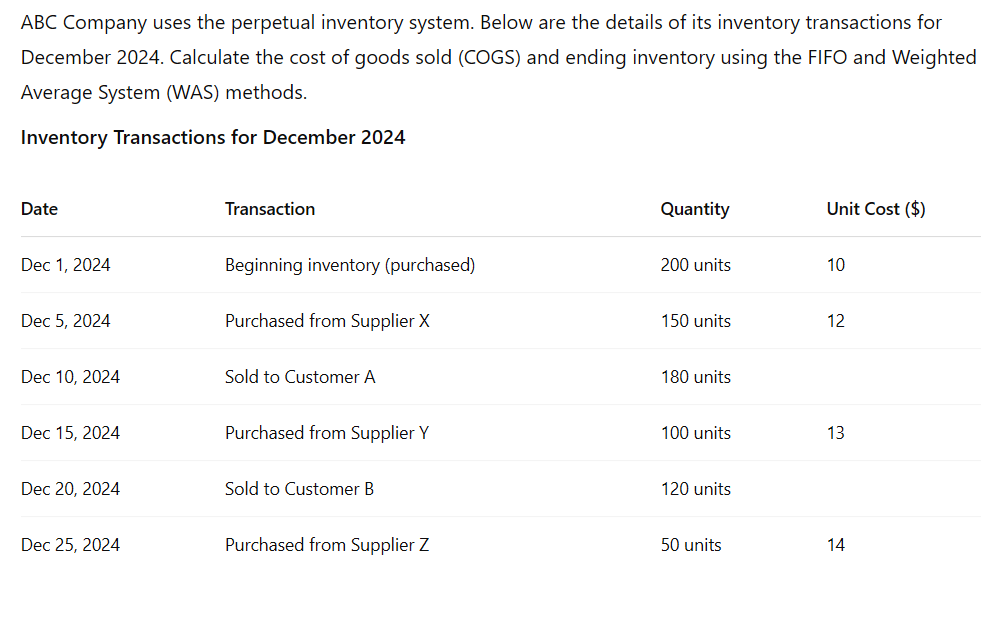1002x617 pixels.
Task: Select the 50 units quantity cell
Action: coord(691,545)
